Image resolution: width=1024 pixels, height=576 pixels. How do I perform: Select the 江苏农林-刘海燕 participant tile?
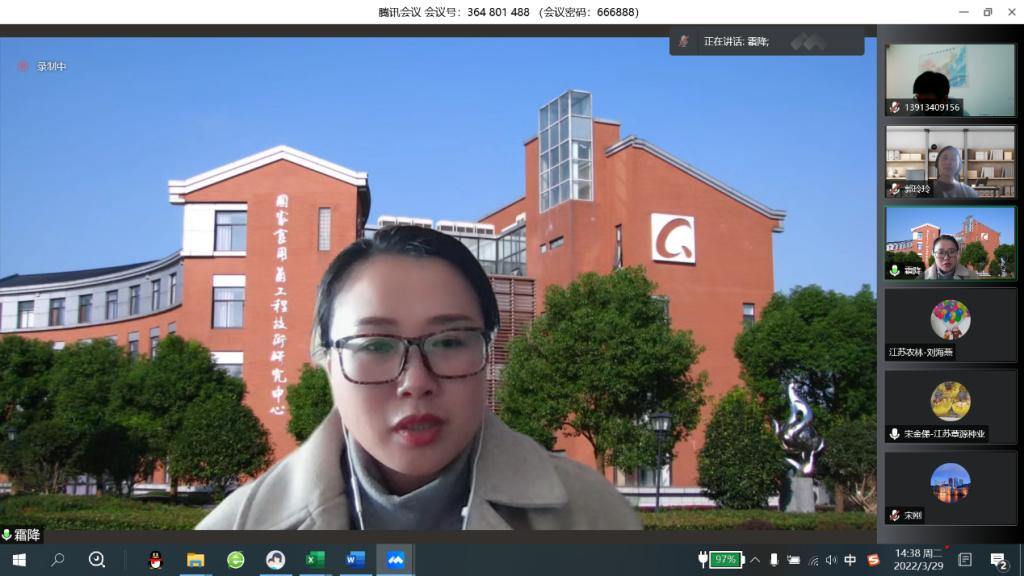[950, 325]
